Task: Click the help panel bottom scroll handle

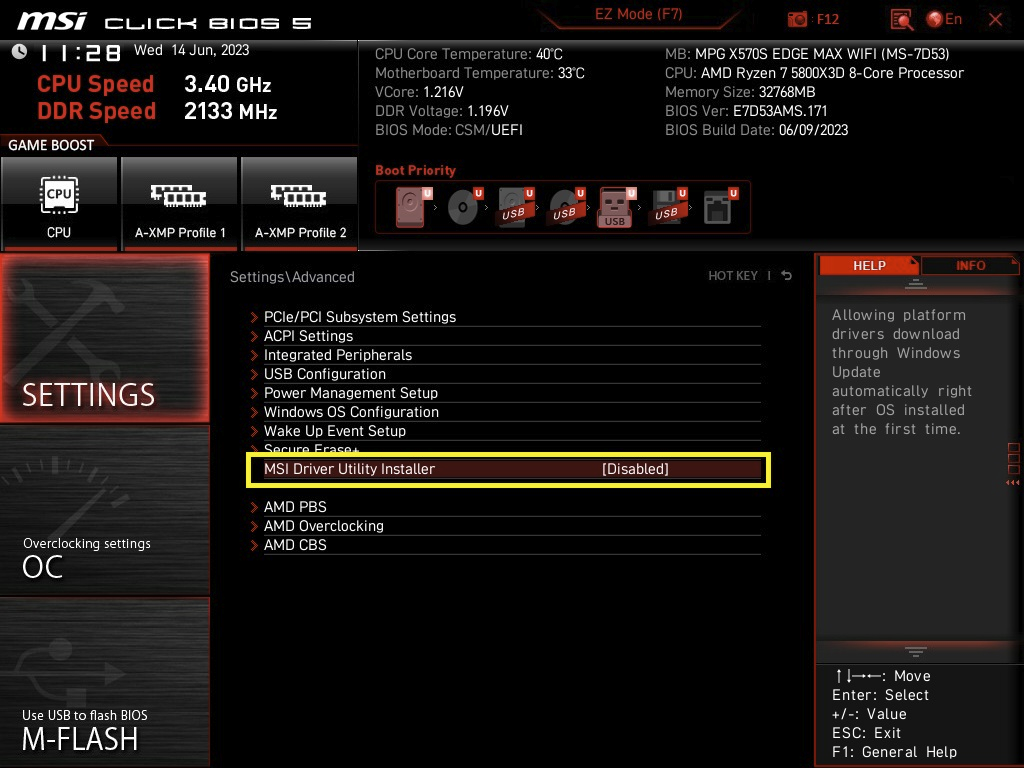Action: click(x=916, y=652)
